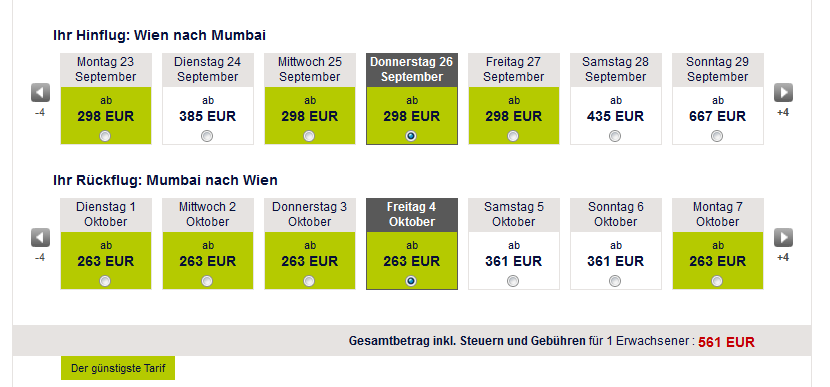The width and height of the screenshot is (830, 387).
Task: Select Sonntag 6 Oktober 361 EUR radio
Action: 615,281
